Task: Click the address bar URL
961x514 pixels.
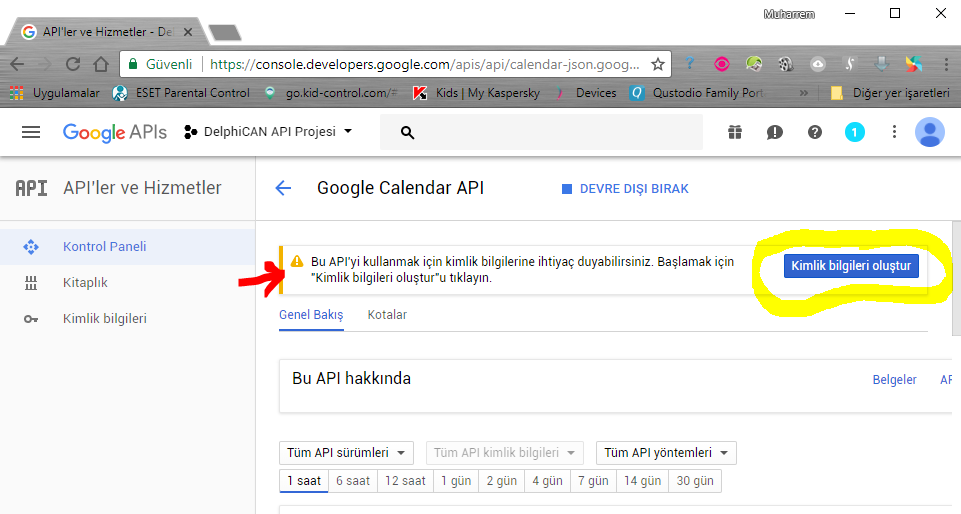Action: (x=424, y=64)
